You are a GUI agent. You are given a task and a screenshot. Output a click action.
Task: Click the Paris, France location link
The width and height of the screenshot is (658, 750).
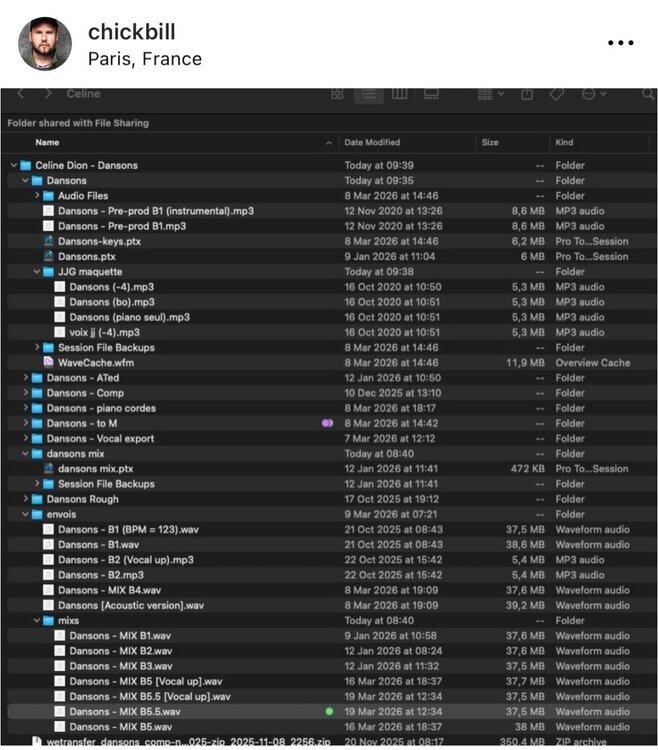144,59
